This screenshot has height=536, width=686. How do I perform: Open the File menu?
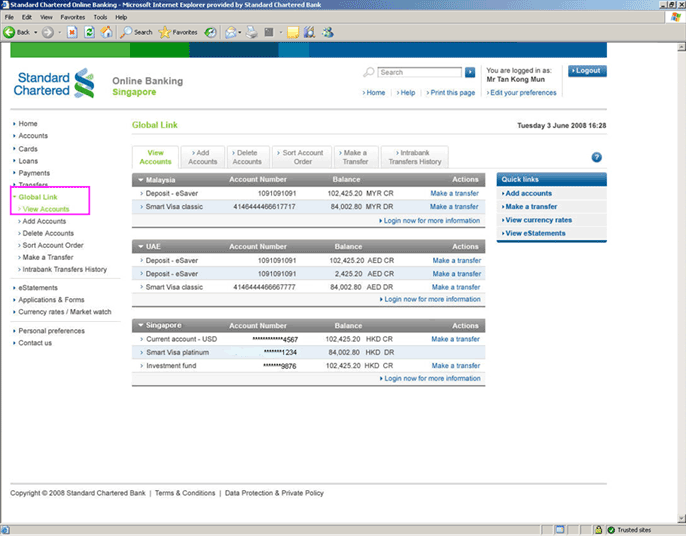point(9,17)
